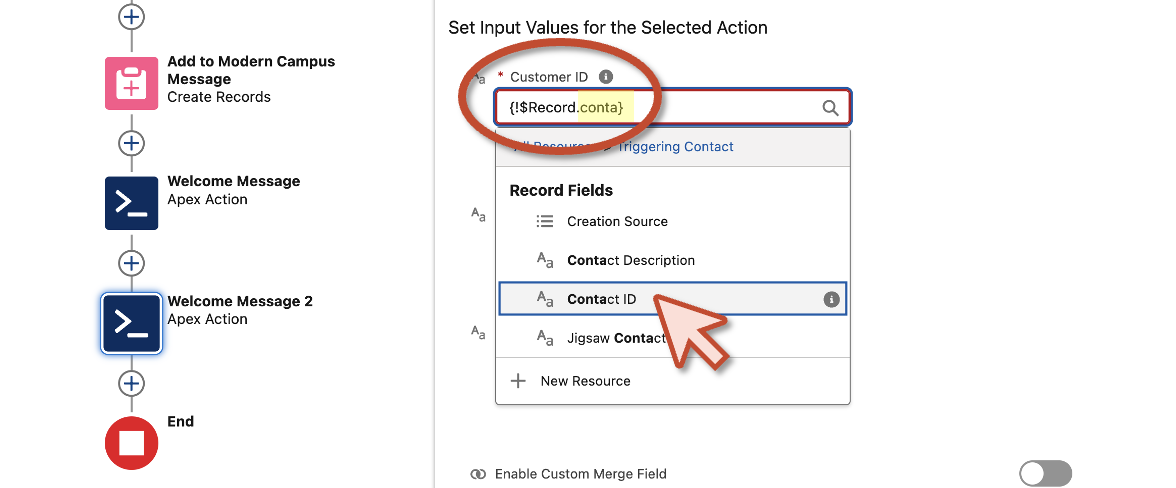The height and width of the screenshot is (488, 1176).
Task: Show Customer ID info tooltip icon
Action: (606, 76)
